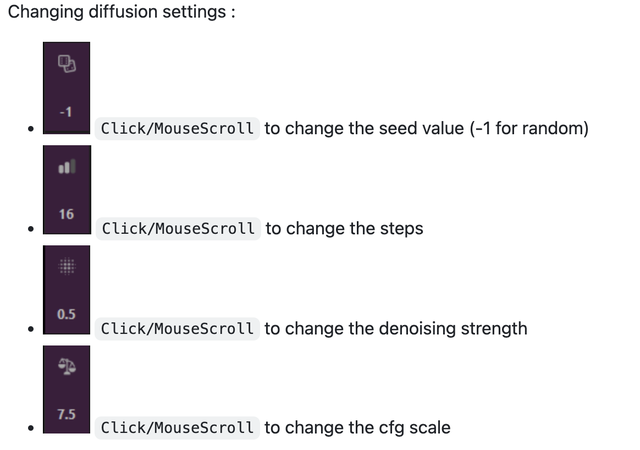Click the denoising value showing 0.5

66,314
